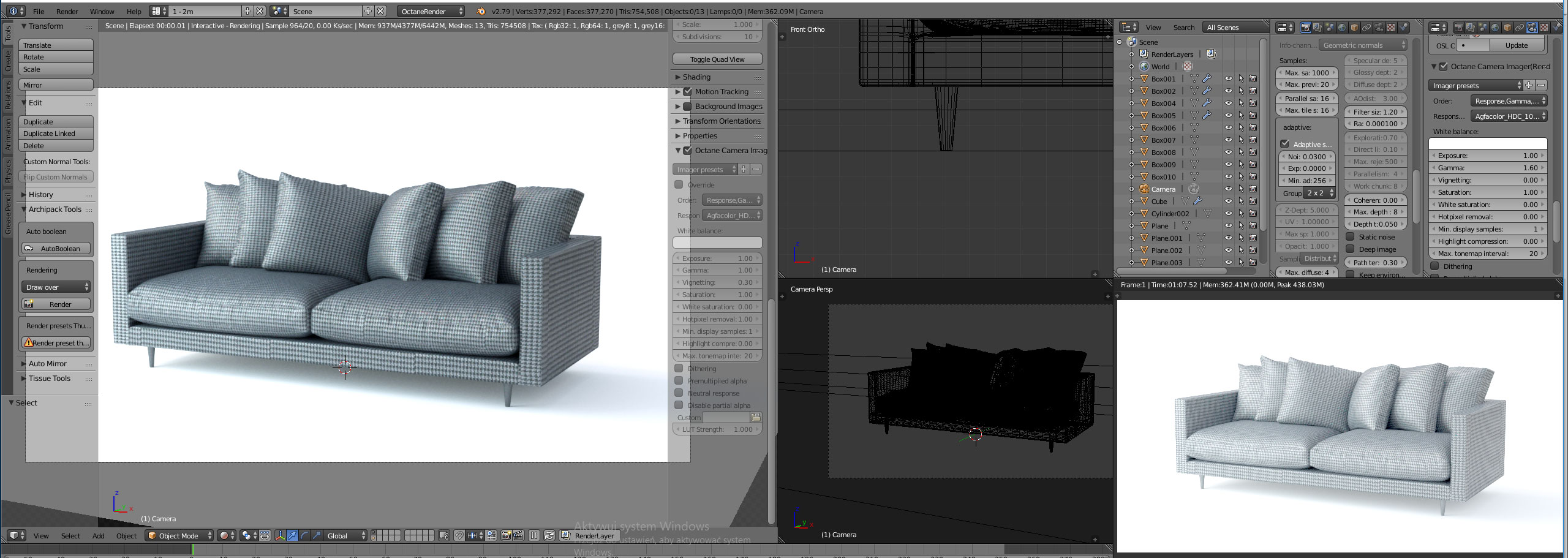Open the Render menu in top bar

tap(67, 11)
